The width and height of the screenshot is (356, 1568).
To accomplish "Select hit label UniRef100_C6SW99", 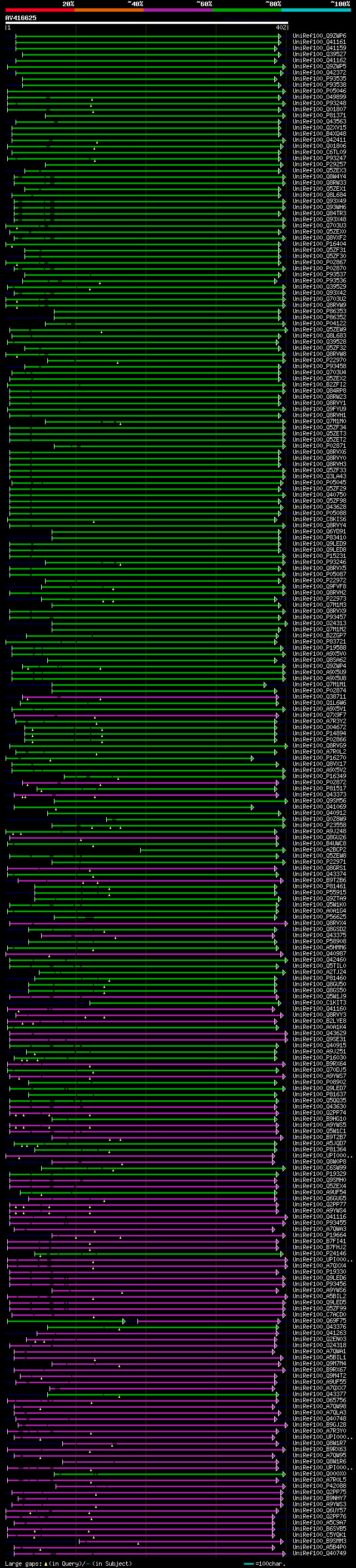I will [x=319, y=1168].
